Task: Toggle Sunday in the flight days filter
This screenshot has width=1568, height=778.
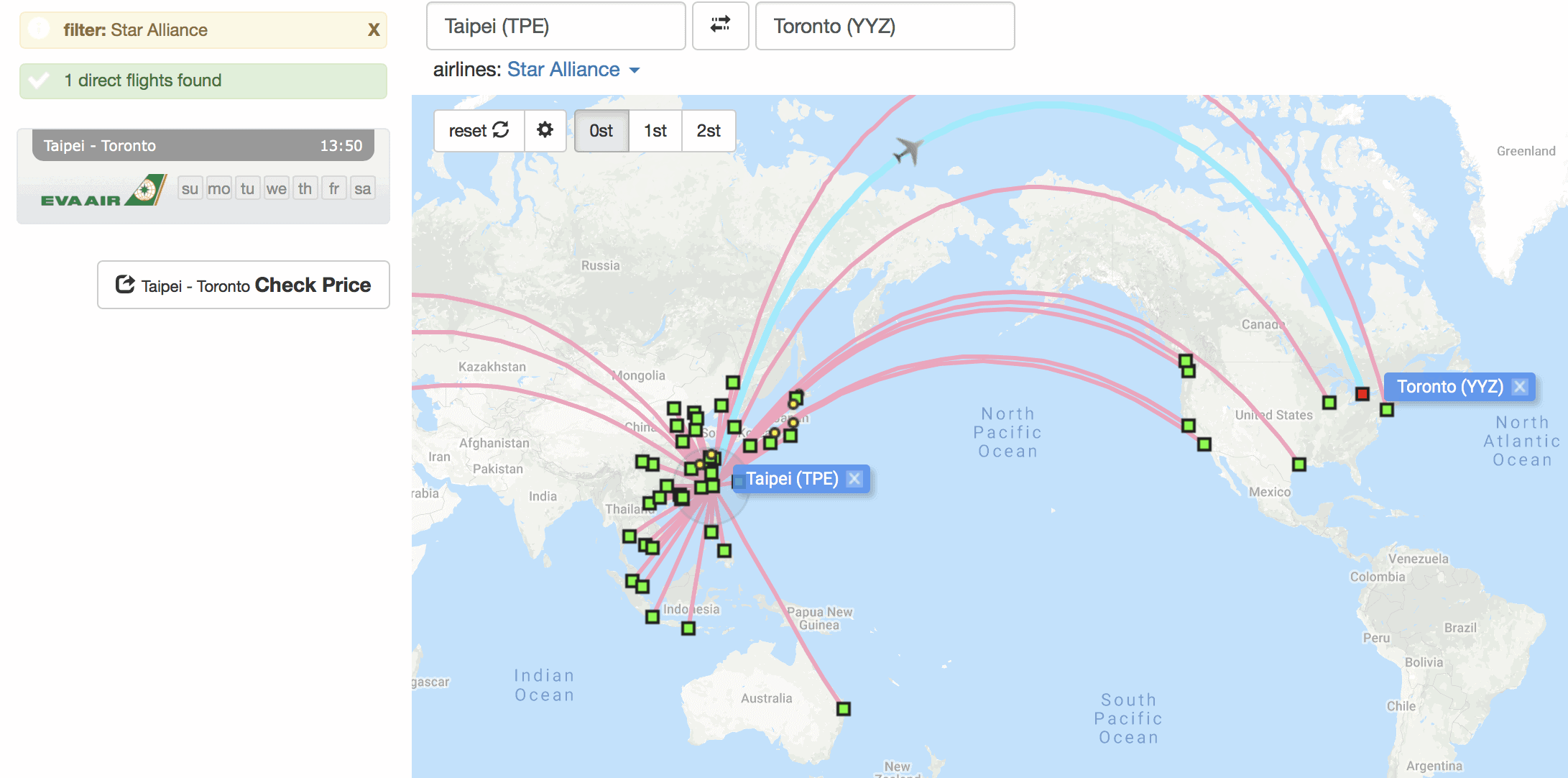Action: [x=190, y=188]
